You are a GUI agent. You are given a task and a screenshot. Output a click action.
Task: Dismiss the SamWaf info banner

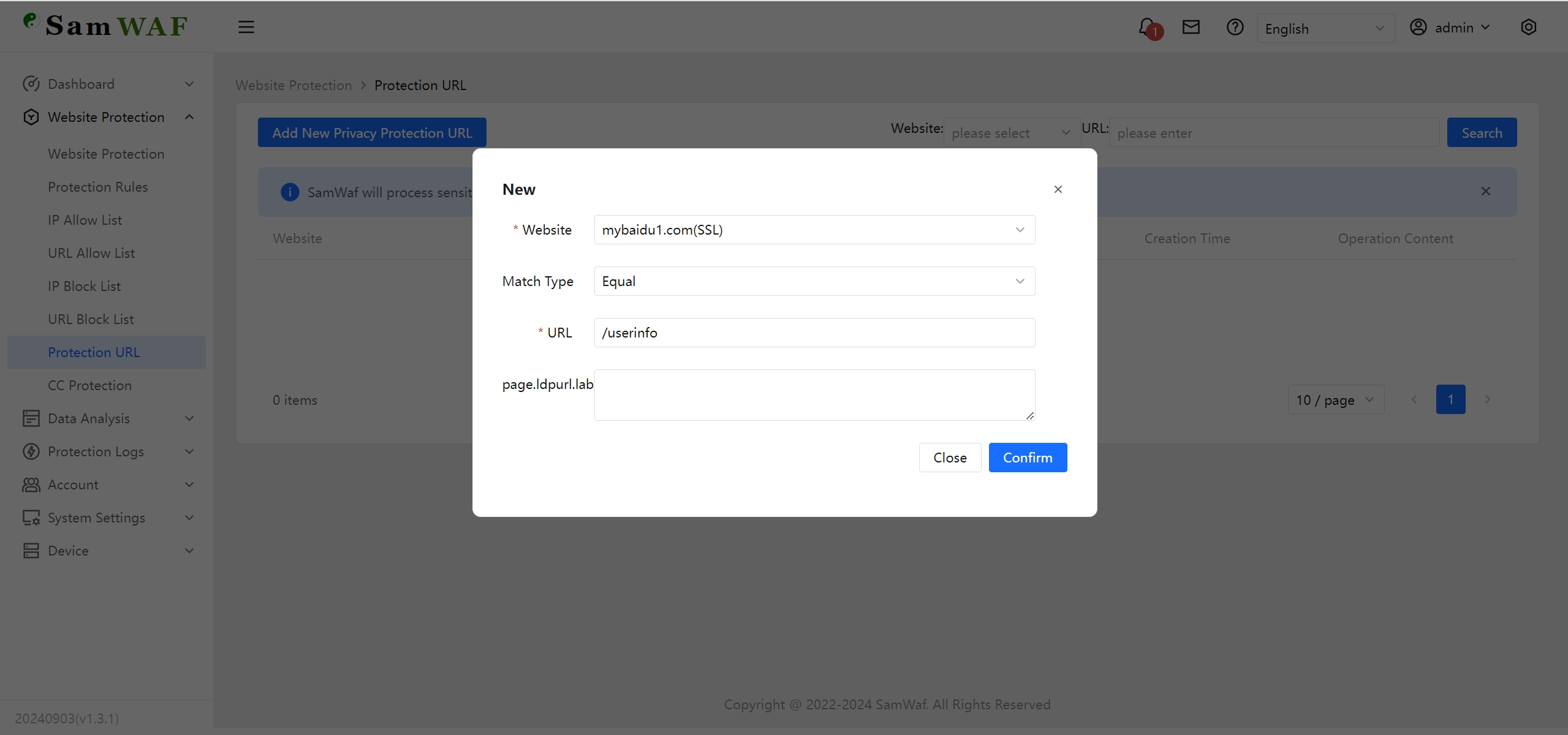[1485, 192]
